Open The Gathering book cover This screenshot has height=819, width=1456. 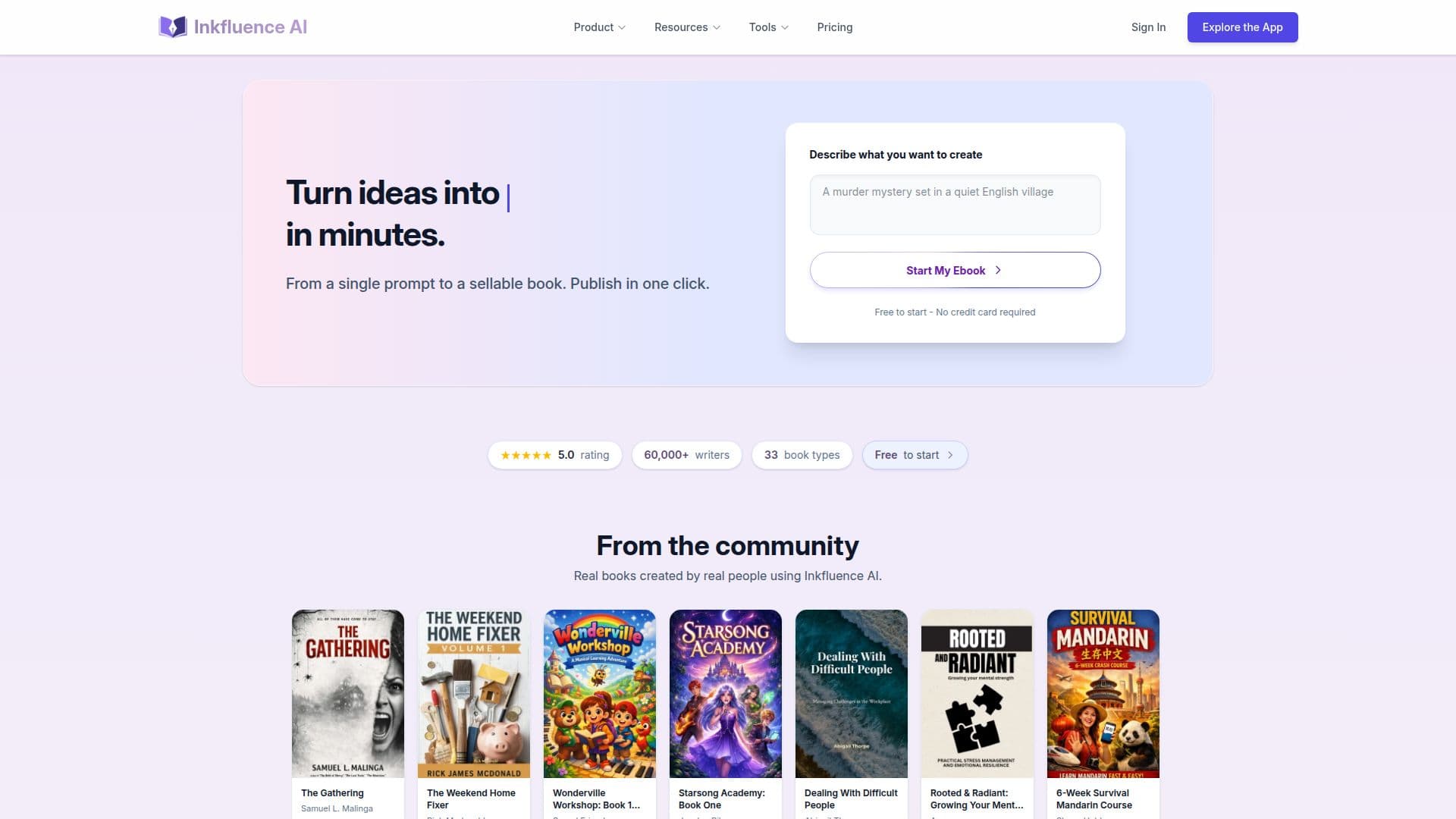(x=348, y=693)
